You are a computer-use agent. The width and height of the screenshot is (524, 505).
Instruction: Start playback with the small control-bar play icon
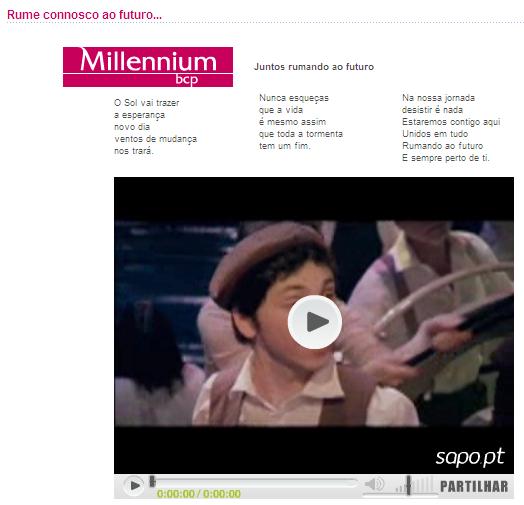134,485
